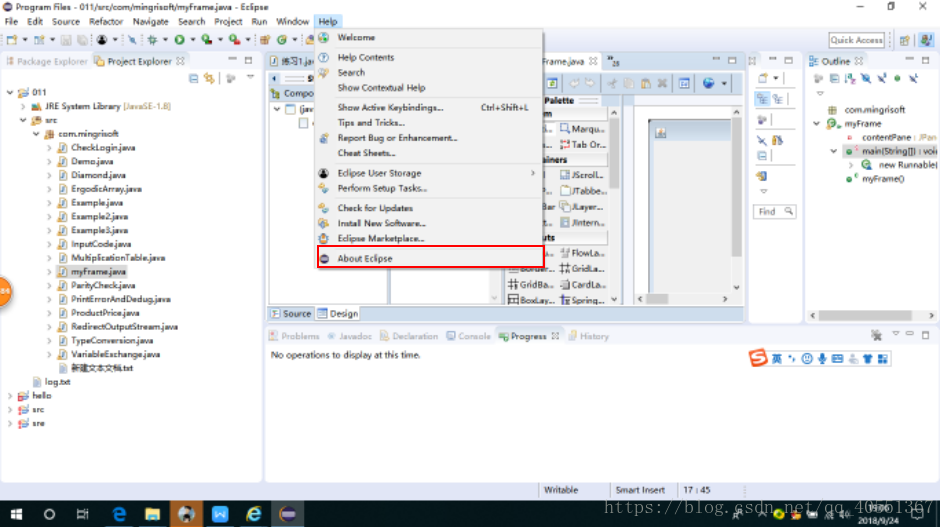Open the History tab
This screenshot has width=945, height=527.
point(588,336)
